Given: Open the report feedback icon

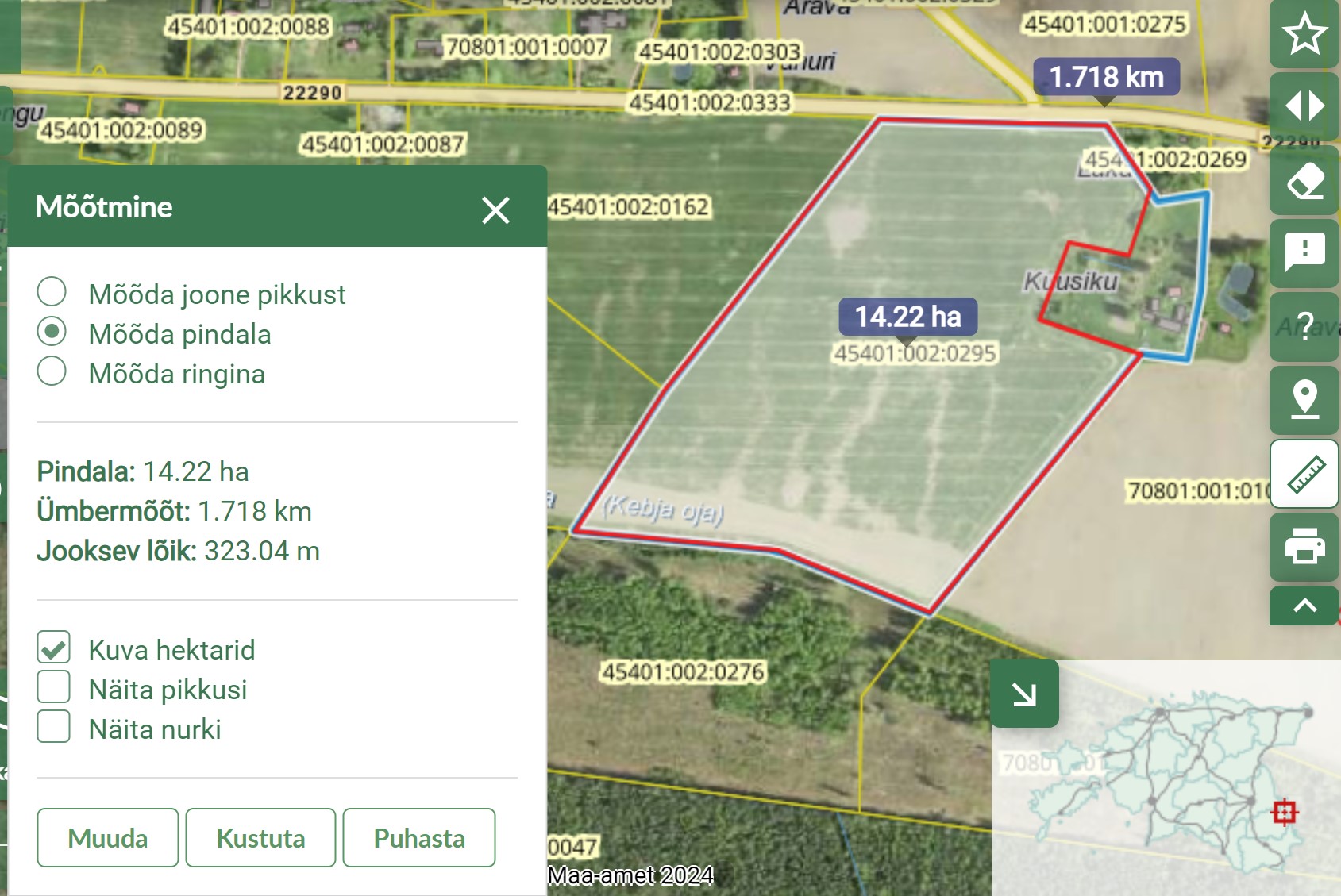Looking at the screenshot, I should 1304,253.
